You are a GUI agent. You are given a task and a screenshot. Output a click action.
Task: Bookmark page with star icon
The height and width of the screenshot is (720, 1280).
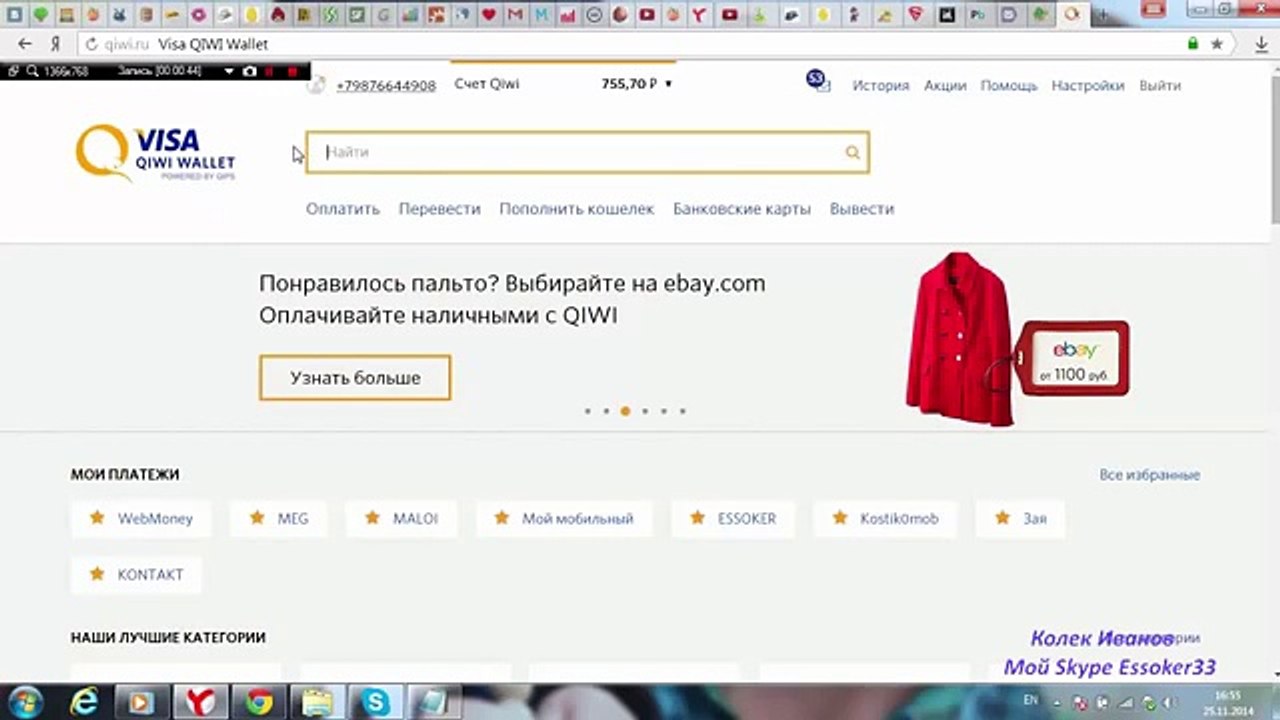(1217, 44)
